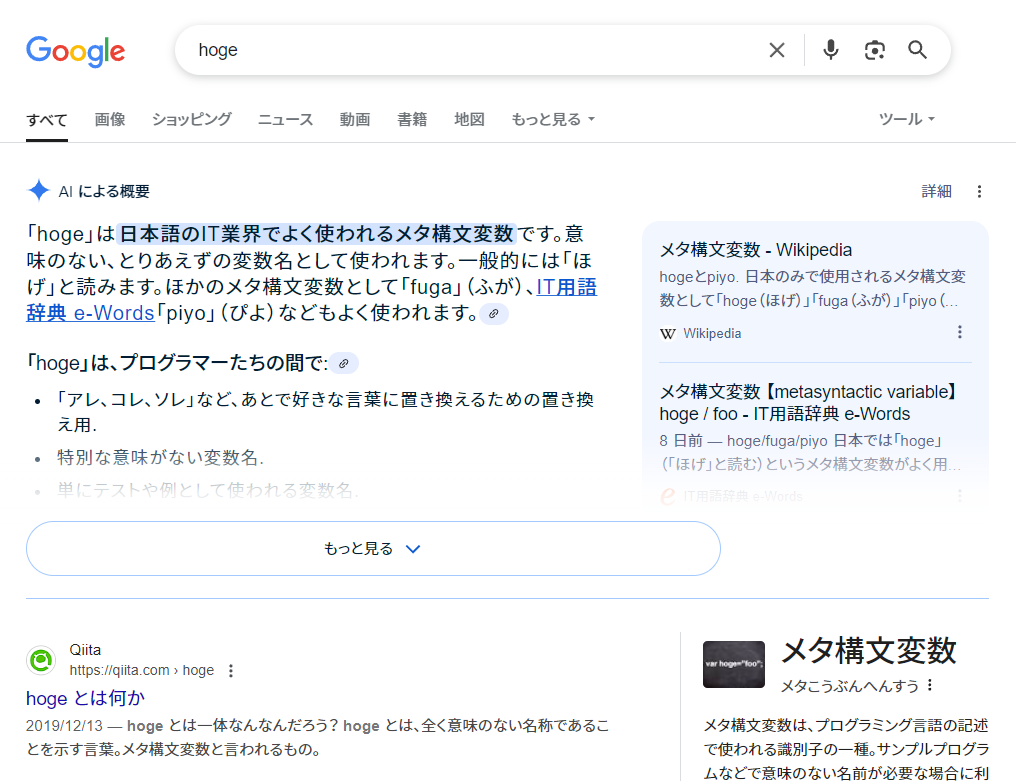Screen dimensions: 1016x781
Task: Open the 地図 tab
Action: pos(469,119)
